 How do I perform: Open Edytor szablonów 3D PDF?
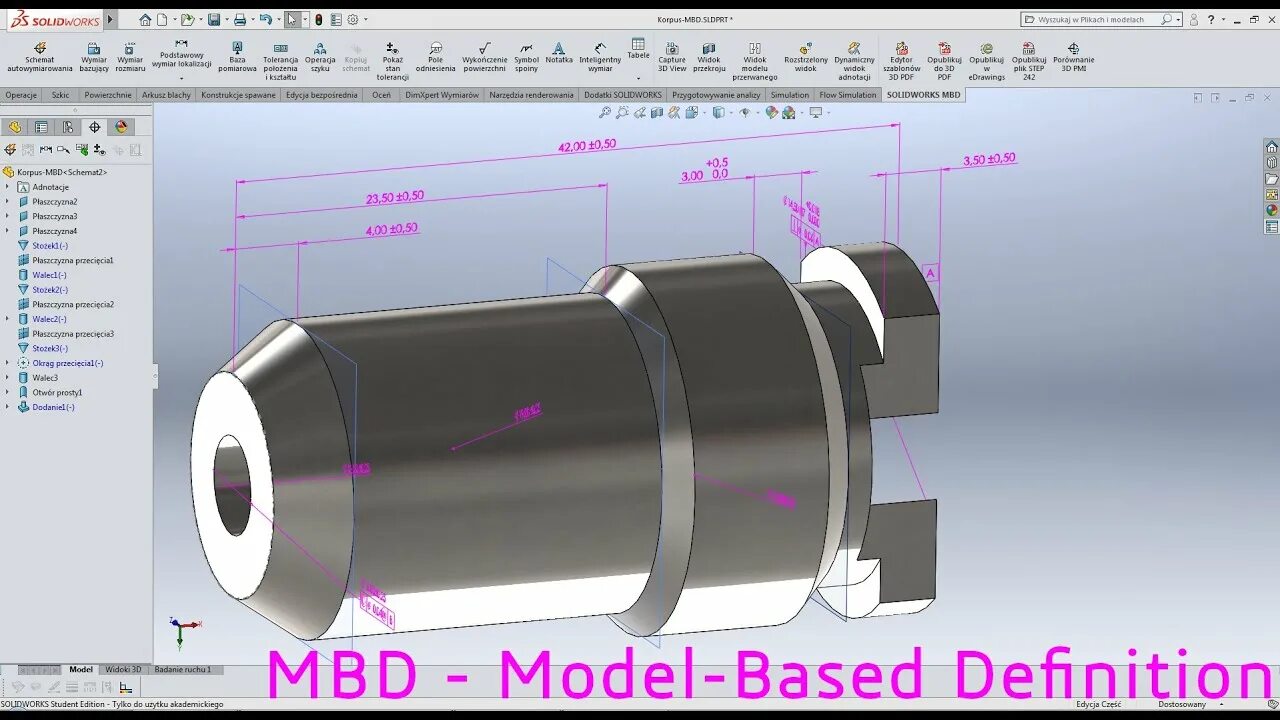coord(902,61)
